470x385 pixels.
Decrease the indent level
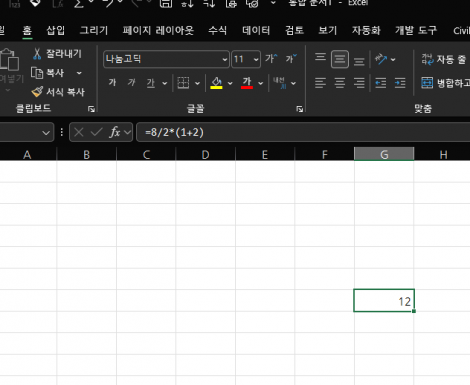pos(381,83)
